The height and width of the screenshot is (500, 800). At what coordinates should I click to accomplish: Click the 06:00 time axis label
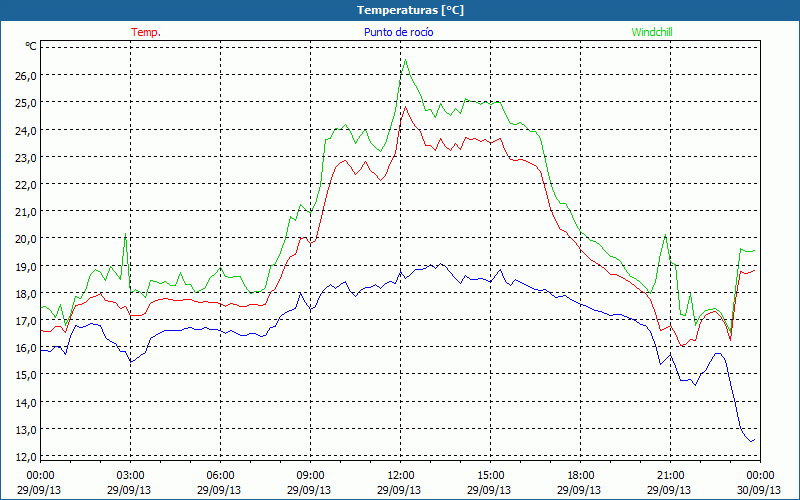click(220, 476)
